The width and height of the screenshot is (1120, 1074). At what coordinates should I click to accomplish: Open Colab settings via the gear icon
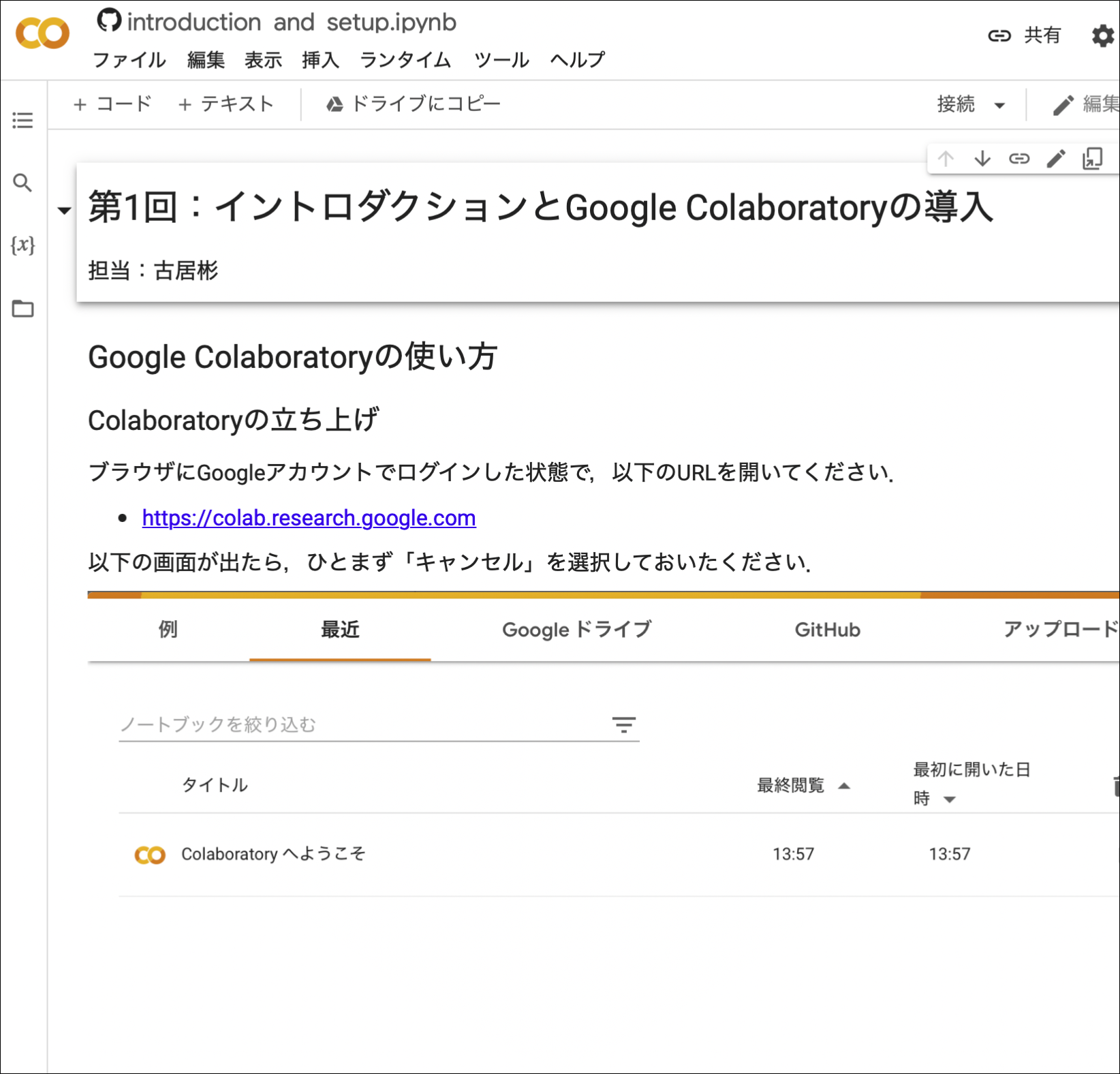pyautogui.click(x=1102, y=36)
